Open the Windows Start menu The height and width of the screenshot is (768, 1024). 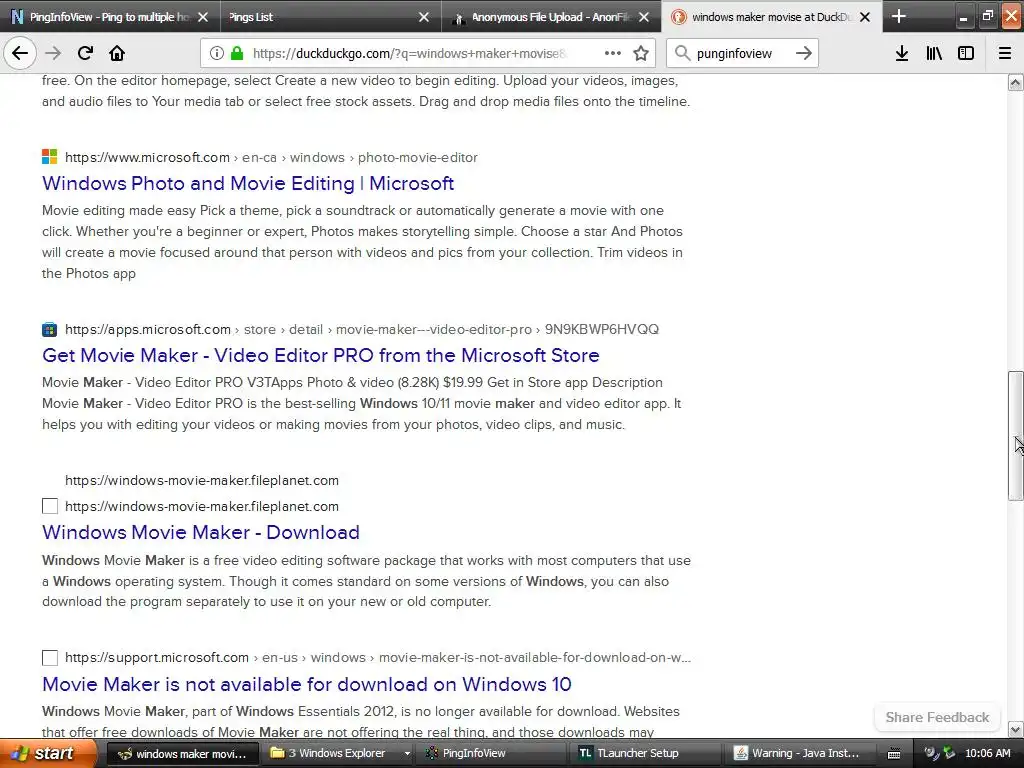point(48,753)
